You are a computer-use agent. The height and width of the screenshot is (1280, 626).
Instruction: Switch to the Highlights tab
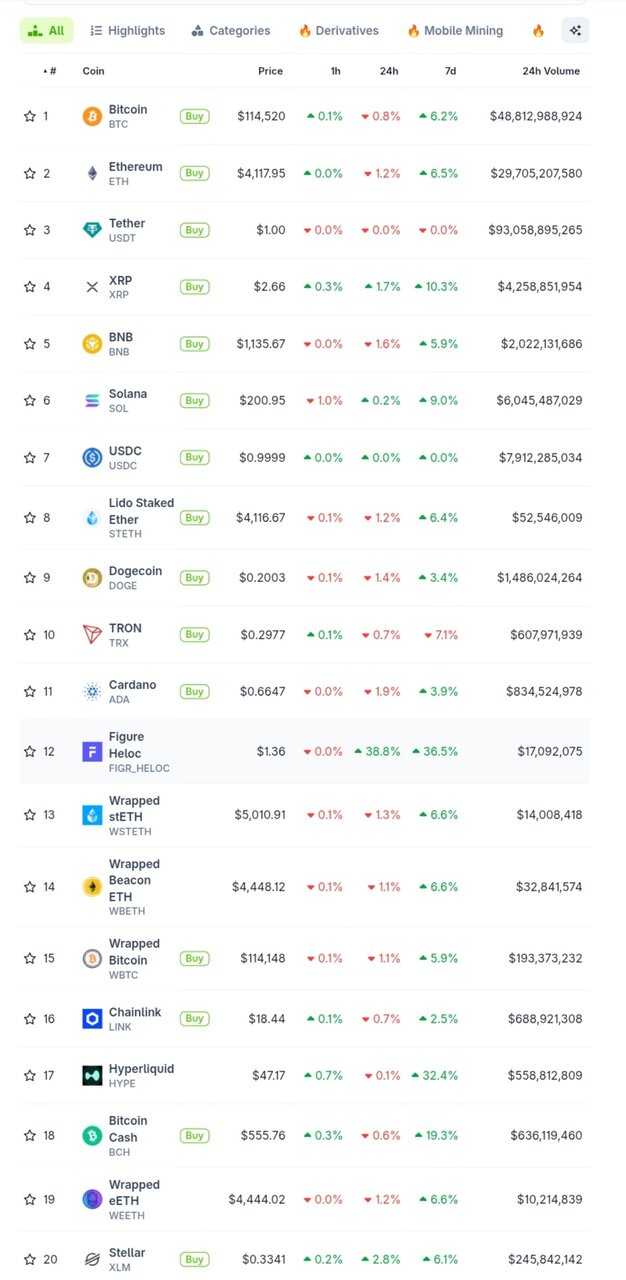coord(127,31)
